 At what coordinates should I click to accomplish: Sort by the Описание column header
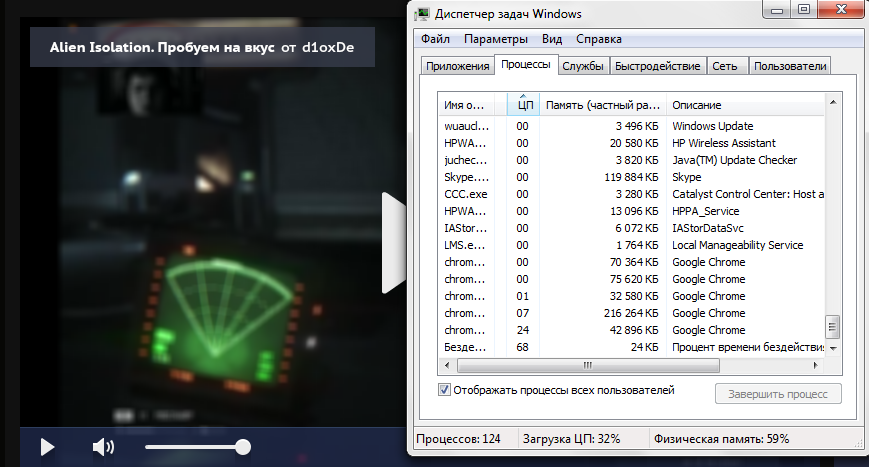point(745,105)
